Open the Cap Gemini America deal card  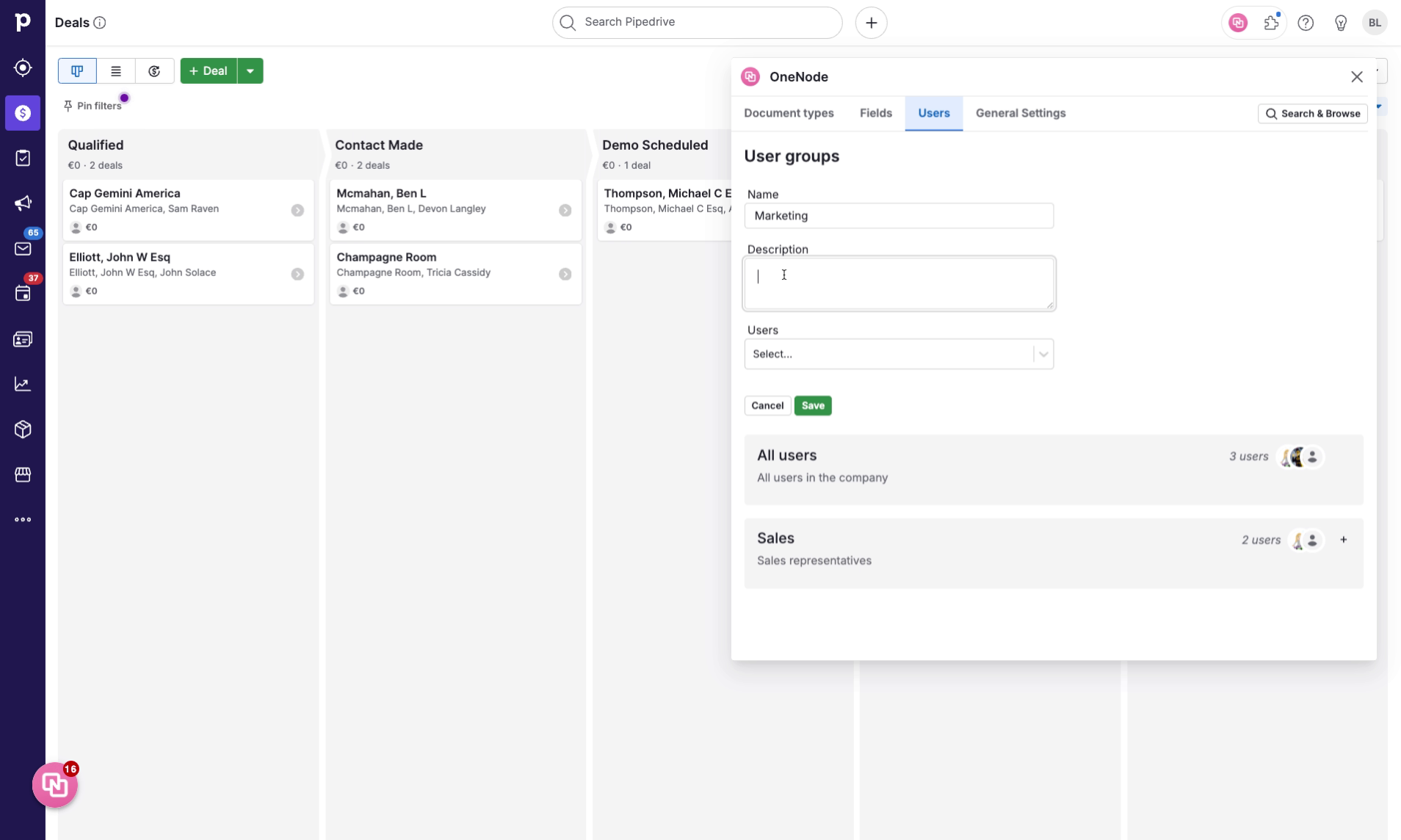188,211
